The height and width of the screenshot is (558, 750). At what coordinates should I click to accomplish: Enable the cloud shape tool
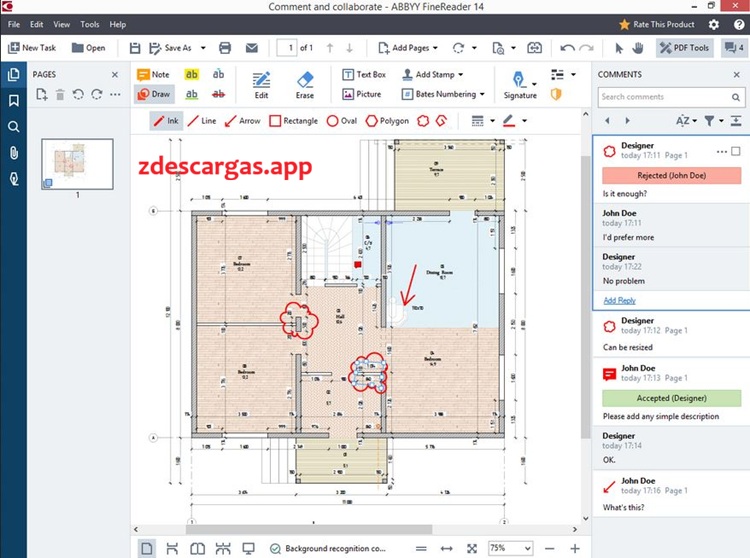click(x=423, y=121)
